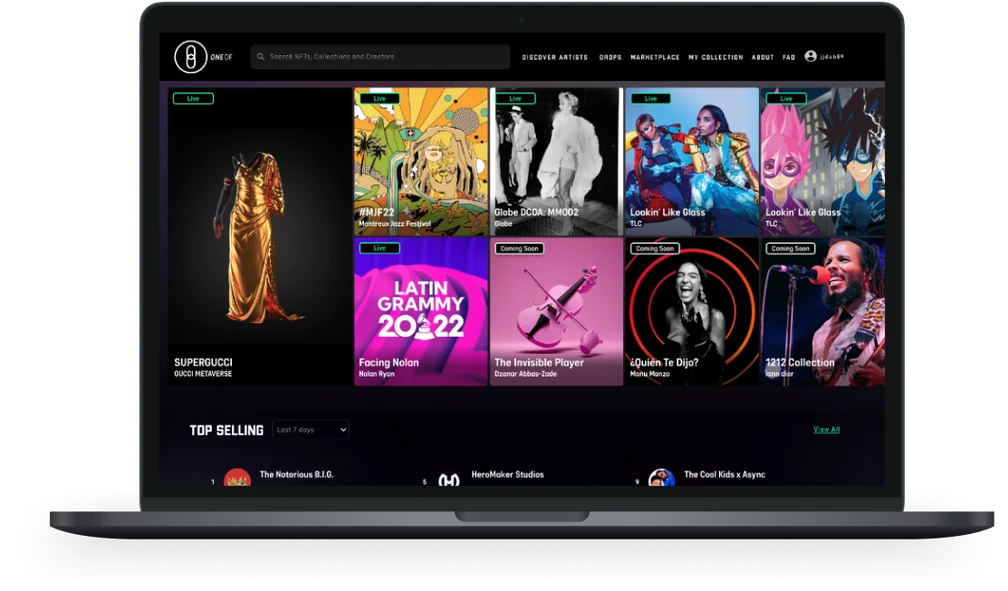Click the About nav link

(762, 57)
